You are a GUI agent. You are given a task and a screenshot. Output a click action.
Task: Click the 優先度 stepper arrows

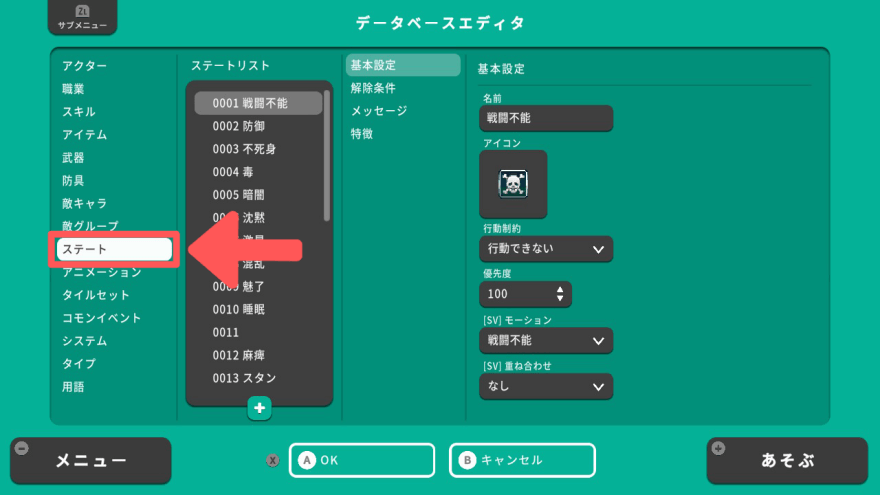(560, 294)
